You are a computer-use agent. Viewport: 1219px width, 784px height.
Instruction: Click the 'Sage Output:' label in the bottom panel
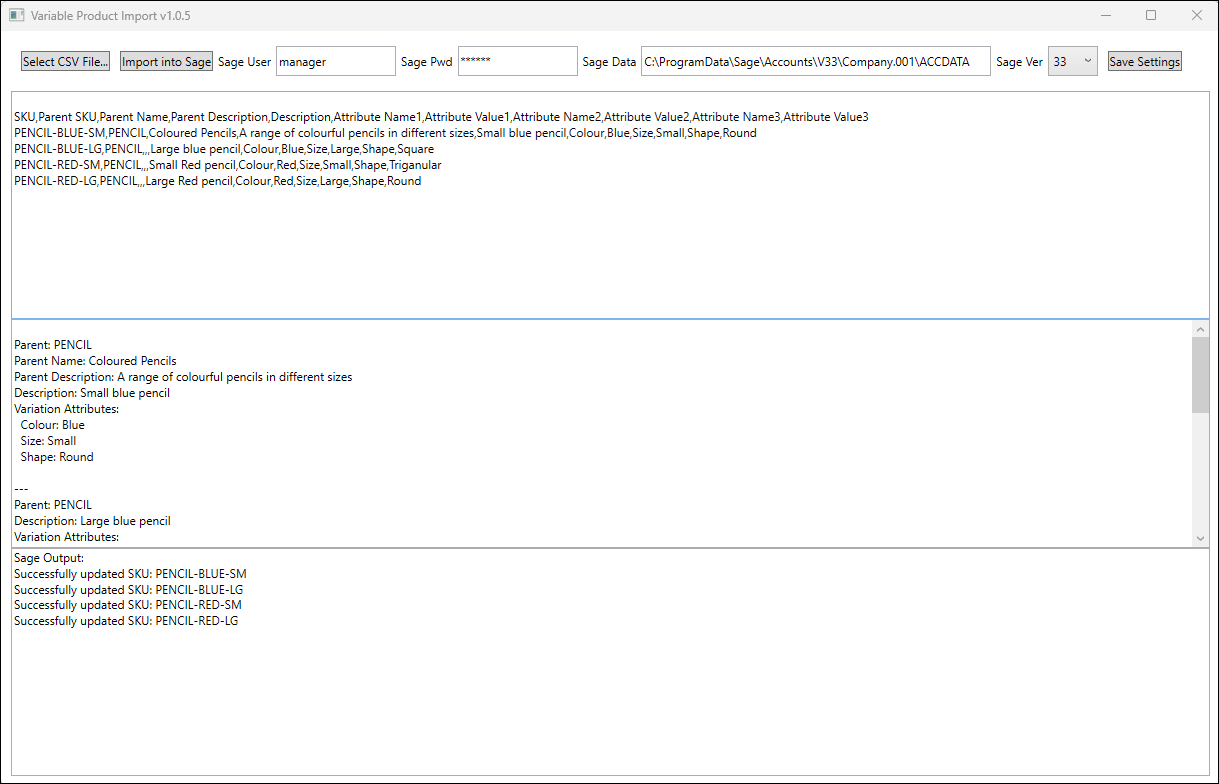[x=49, y=558]
